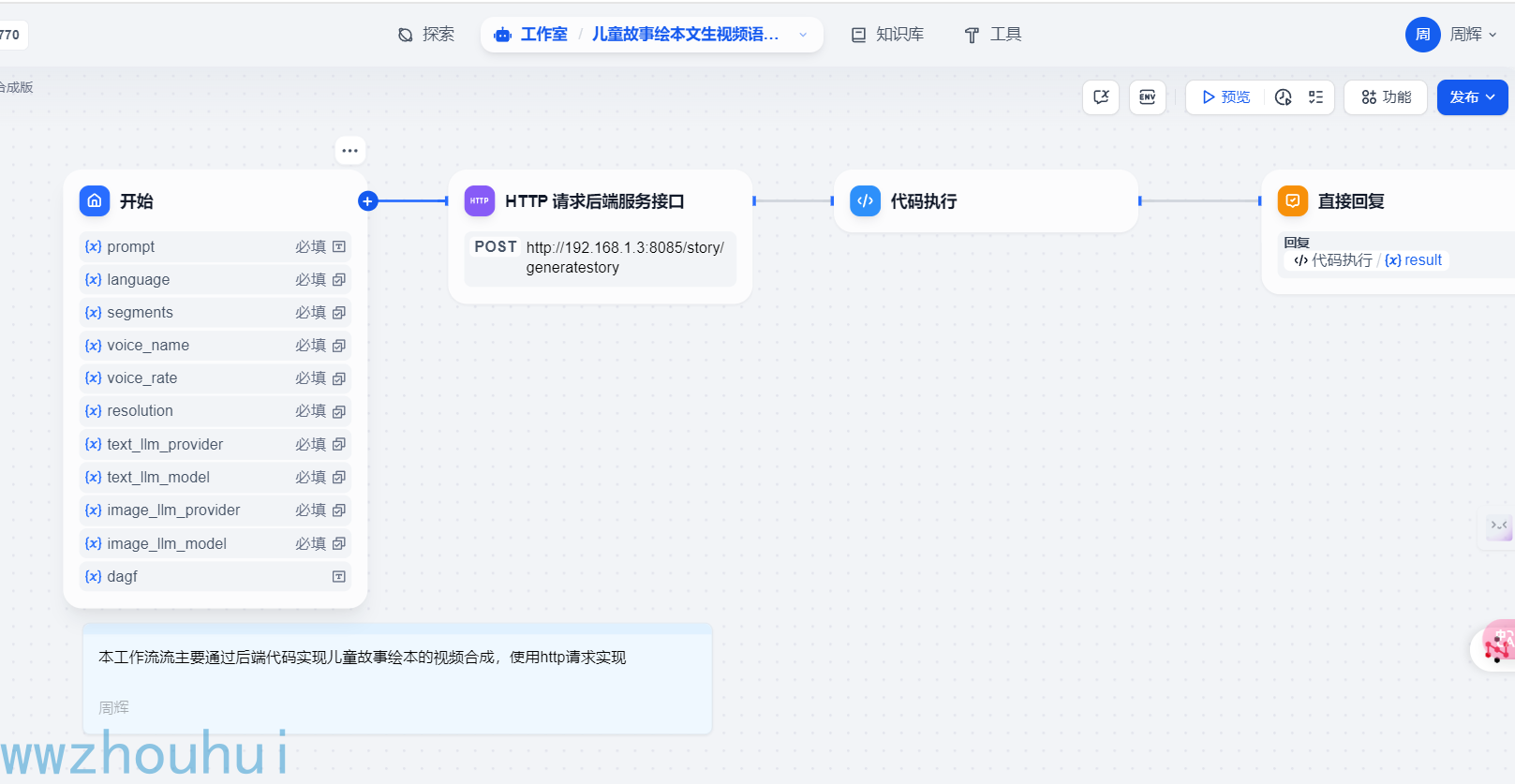
Task: Click the type icon on text_llm_model row
Action: pyautogui.click(x=339, y=478)
